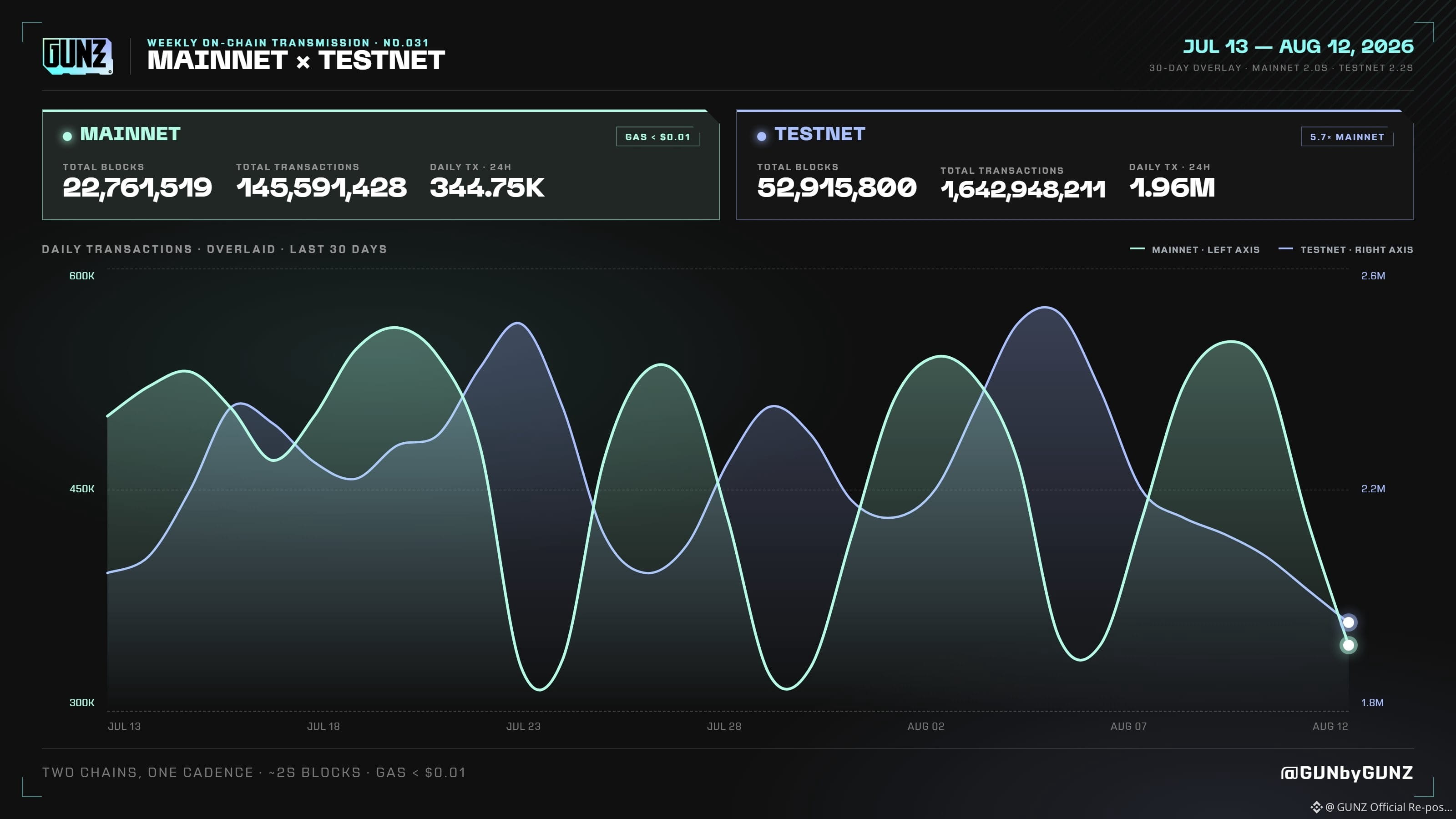Viewport: 1456px width, 819px height.
Task: Click the MAINNET × TESTNET headline
Action: 296,61
